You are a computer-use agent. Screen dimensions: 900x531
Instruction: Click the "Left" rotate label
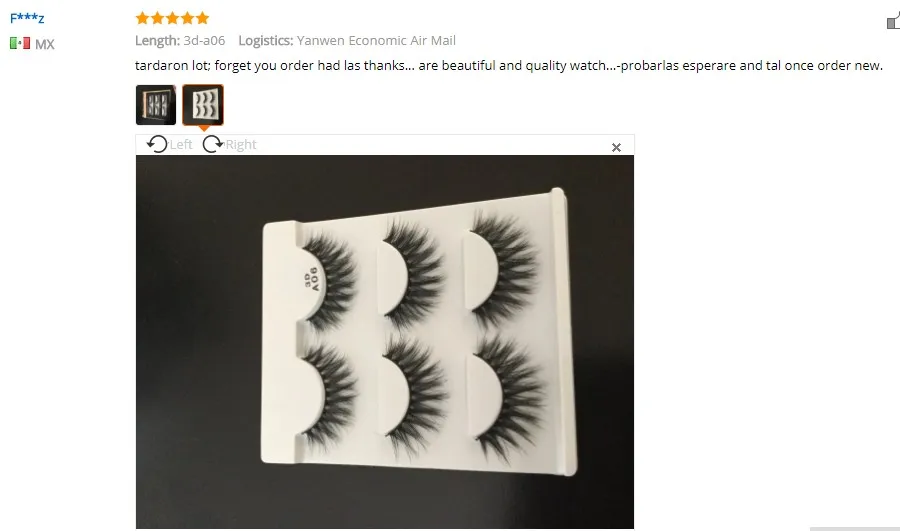coord(181,145)
